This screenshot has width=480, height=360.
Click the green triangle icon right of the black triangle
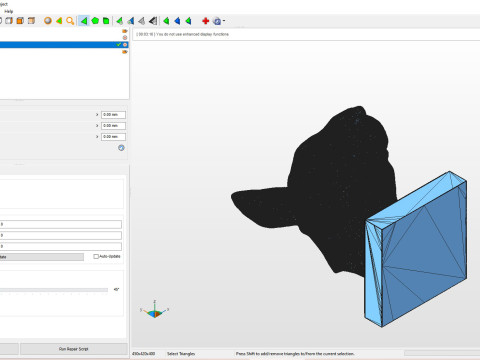click(166, 21)
